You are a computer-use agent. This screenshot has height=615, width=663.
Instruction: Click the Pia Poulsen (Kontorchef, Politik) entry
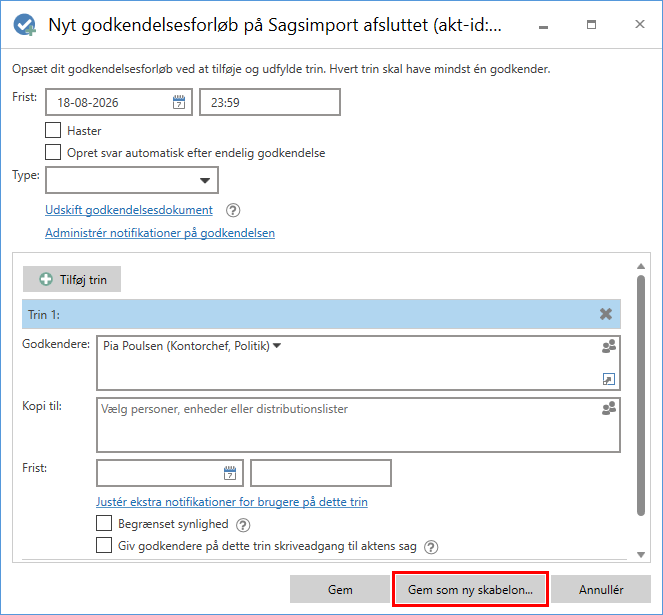pyautogui.click(x=186, y=346)
